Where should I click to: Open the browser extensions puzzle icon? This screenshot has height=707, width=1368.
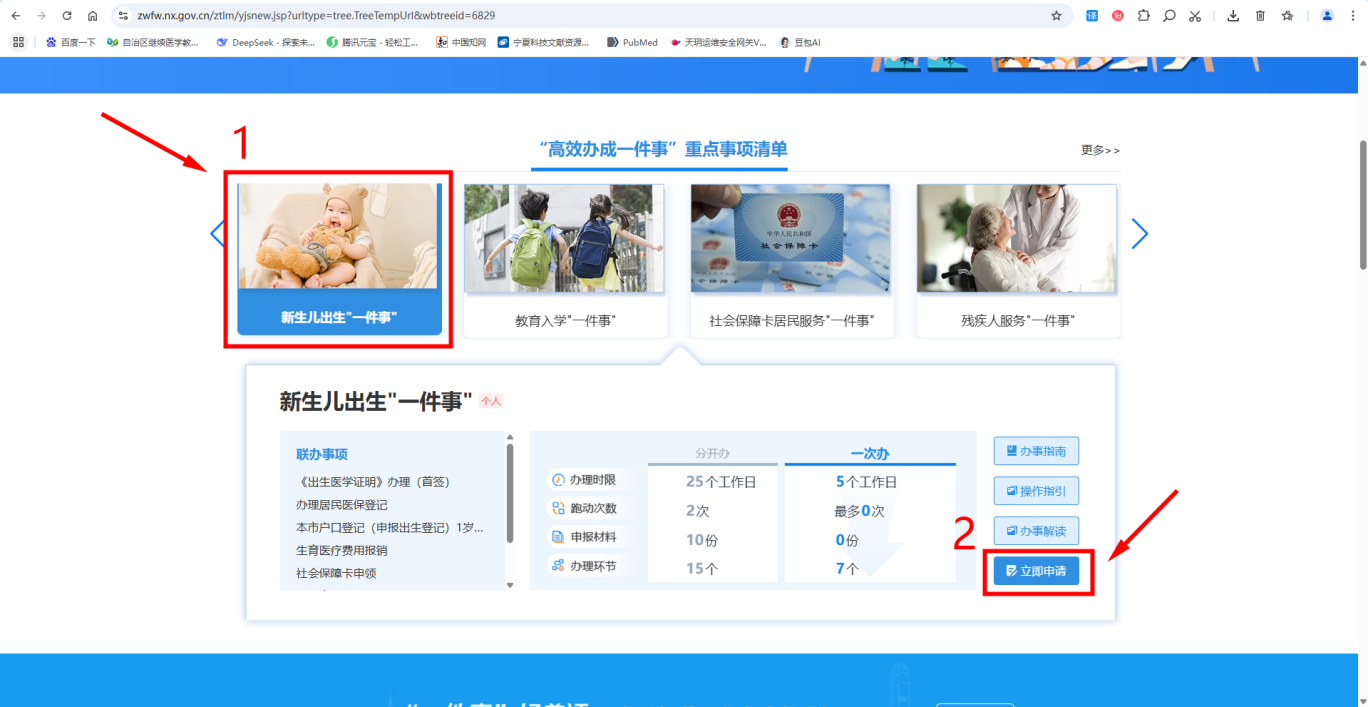[x=1143, y=16]
